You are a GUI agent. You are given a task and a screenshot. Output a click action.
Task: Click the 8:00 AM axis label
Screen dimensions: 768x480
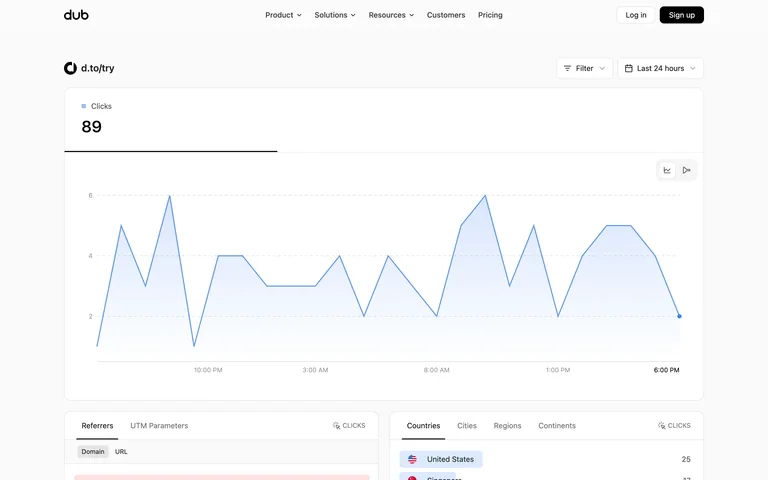pyautogui.click(x=436, y=370)
